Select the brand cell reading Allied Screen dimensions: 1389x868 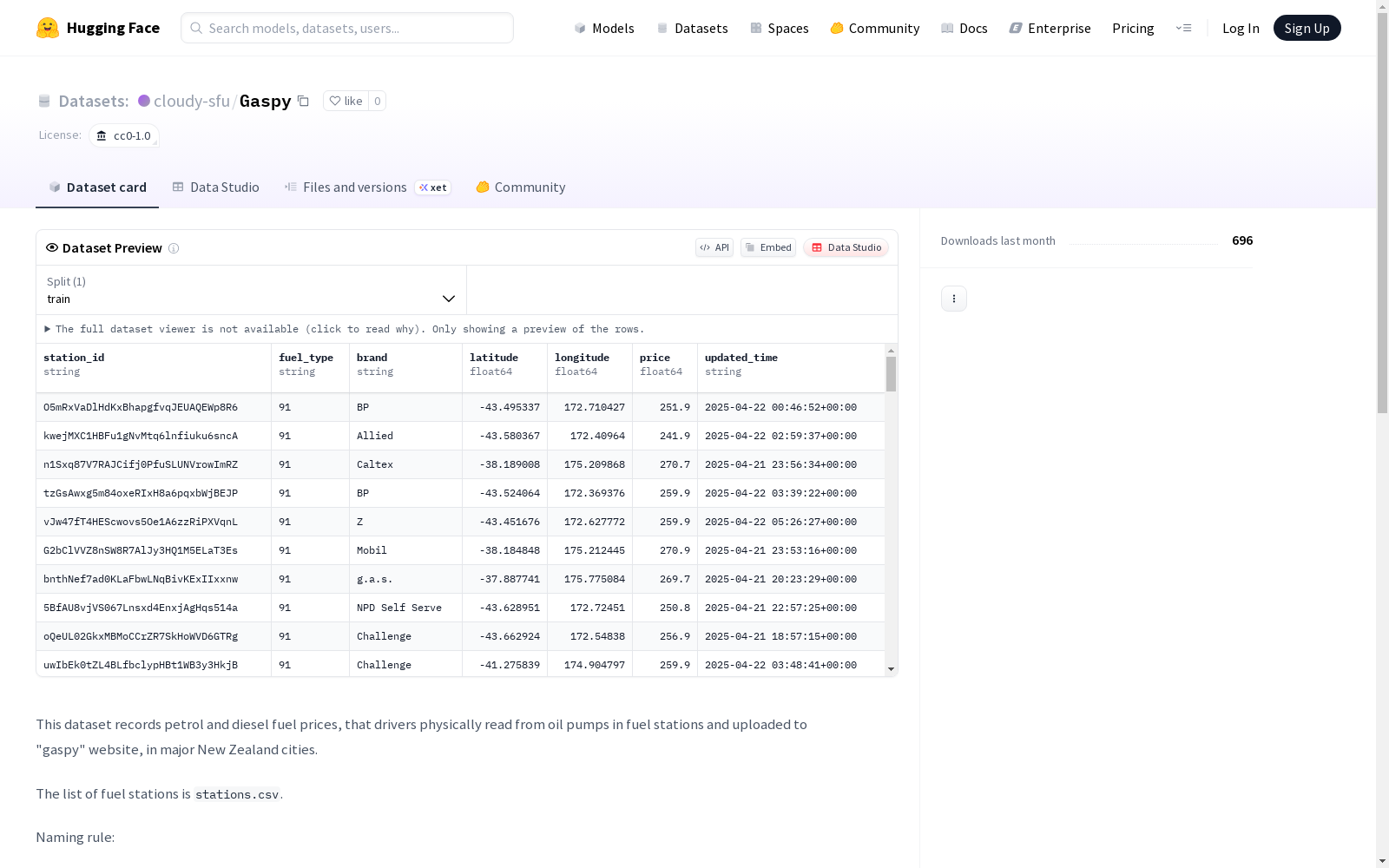[406, 436]
